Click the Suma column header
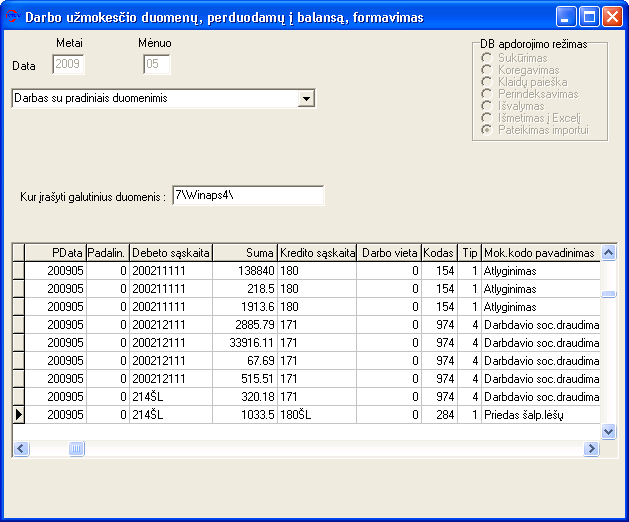Screen dimensions: 629x522 [245, 253]
